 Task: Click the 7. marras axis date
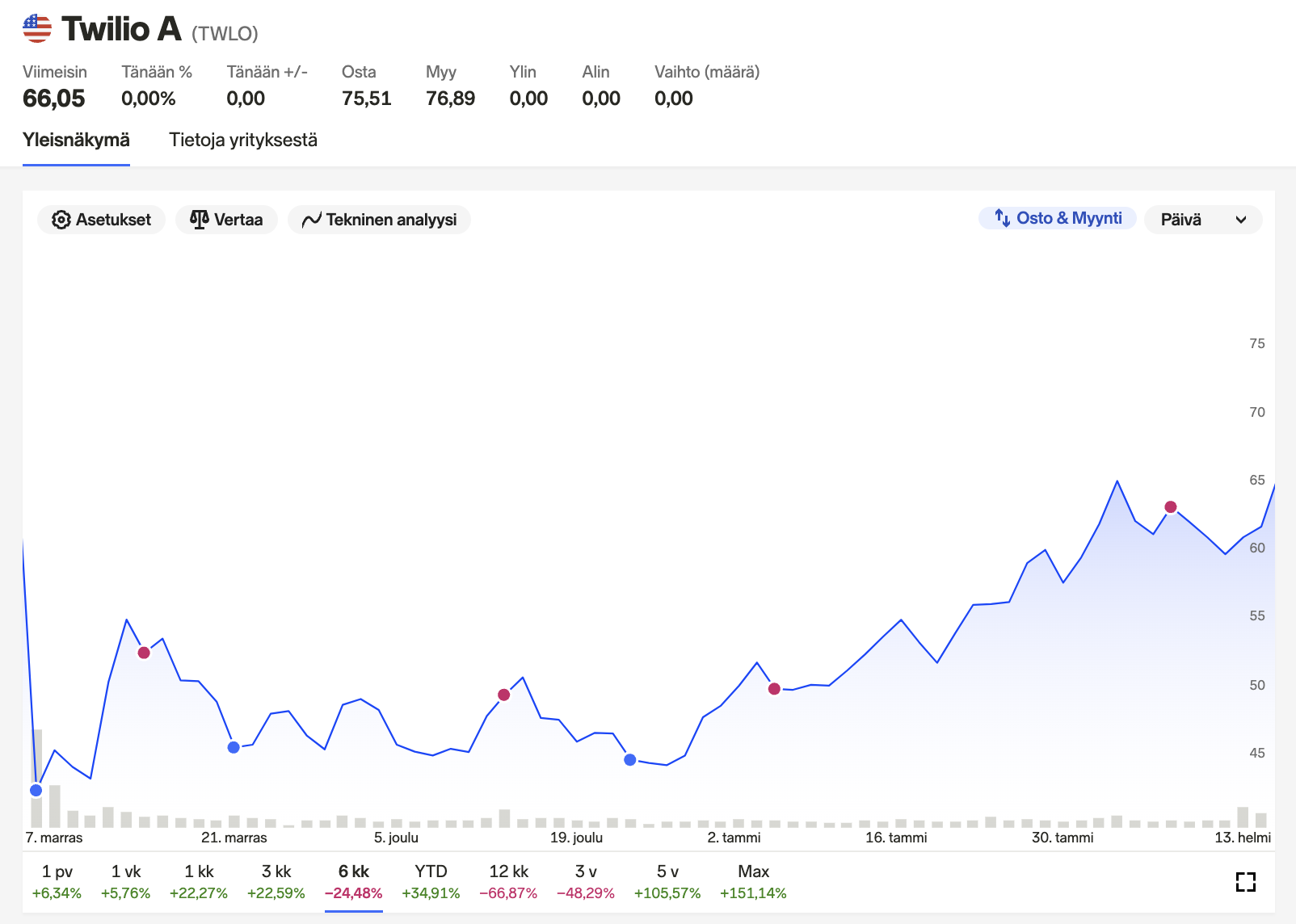point(54,838)
